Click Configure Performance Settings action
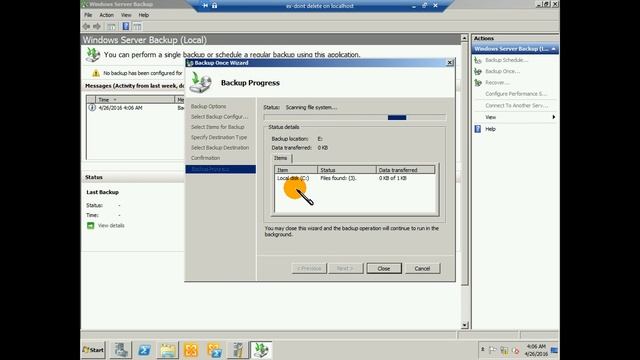 tap(516, 94)
